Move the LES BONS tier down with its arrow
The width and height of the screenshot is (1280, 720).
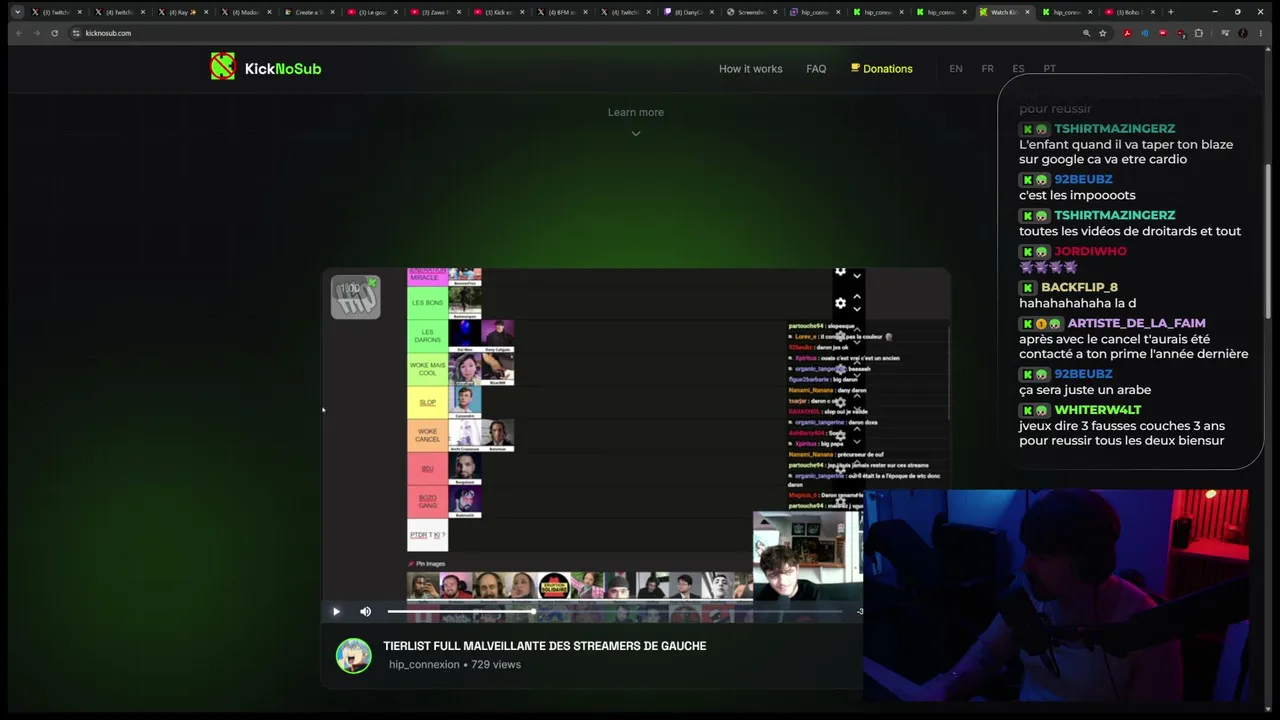857,309
